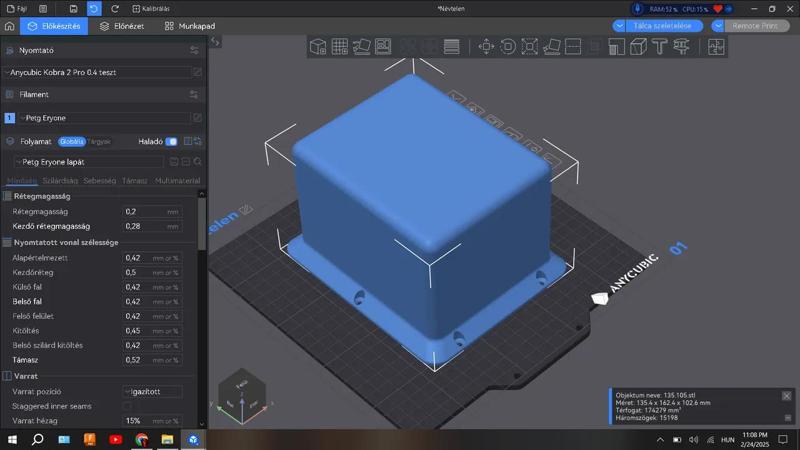Screen dimensions: 800x450
Task: Open the Kalibrálás calibration menu
Action: click(x=151, y=9)
